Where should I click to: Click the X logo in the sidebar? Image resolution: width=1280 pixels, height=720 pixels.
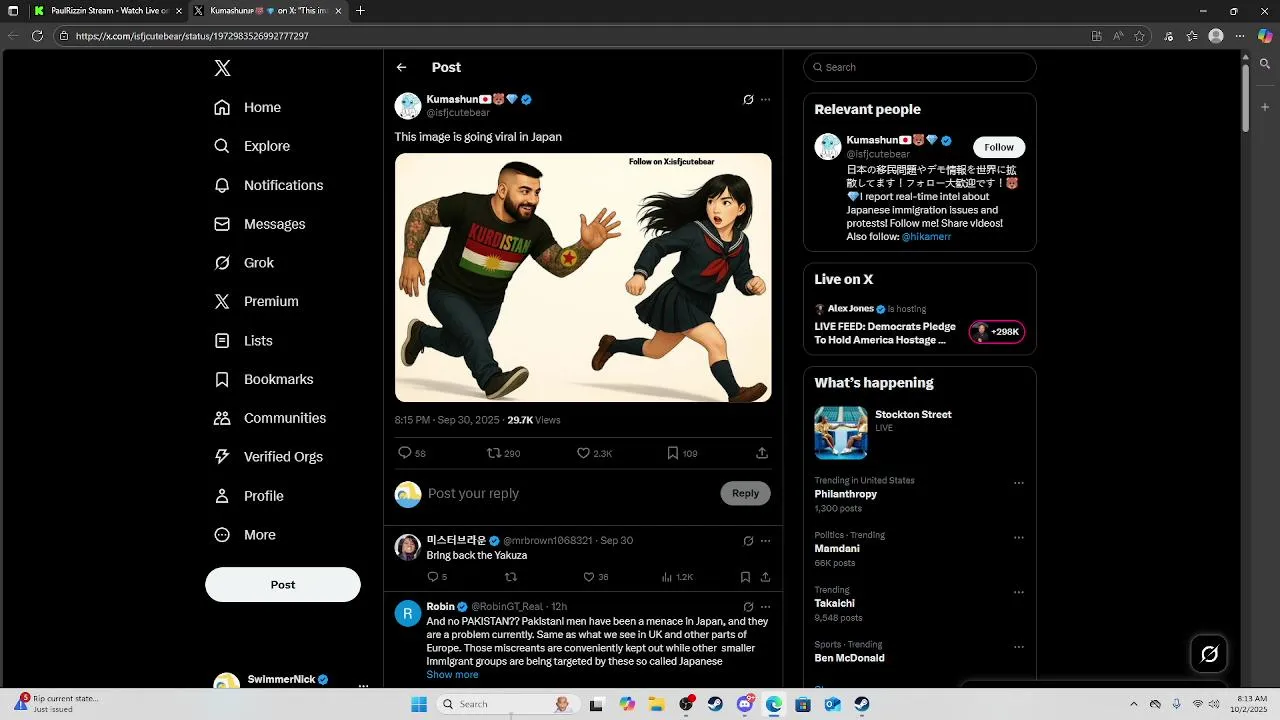click(222, 68)
